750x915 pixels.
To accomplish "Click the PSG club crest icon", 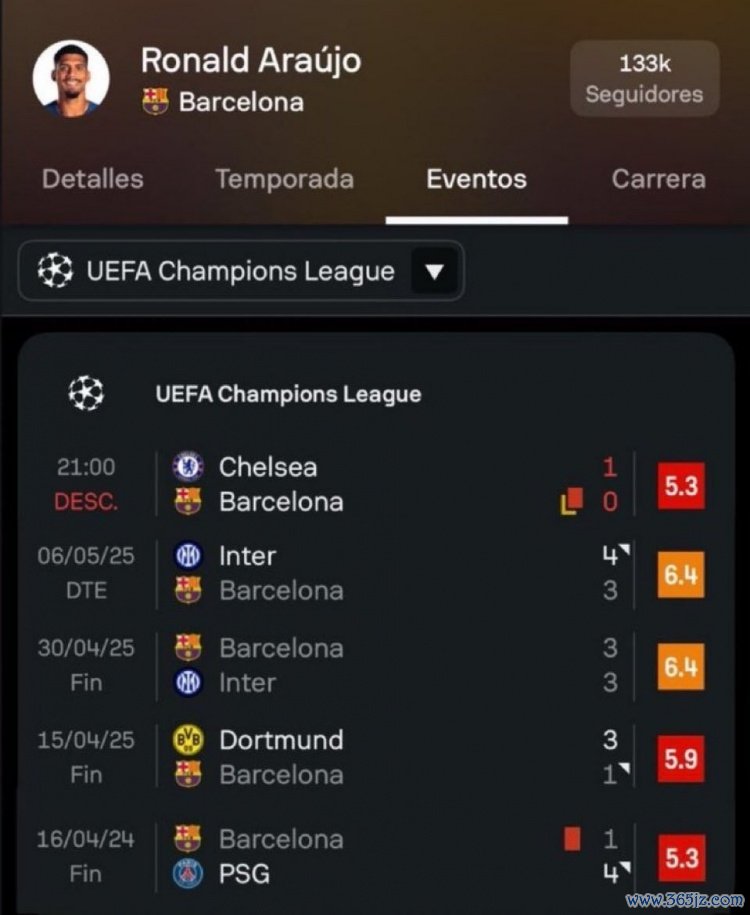I will coord(188,873).
